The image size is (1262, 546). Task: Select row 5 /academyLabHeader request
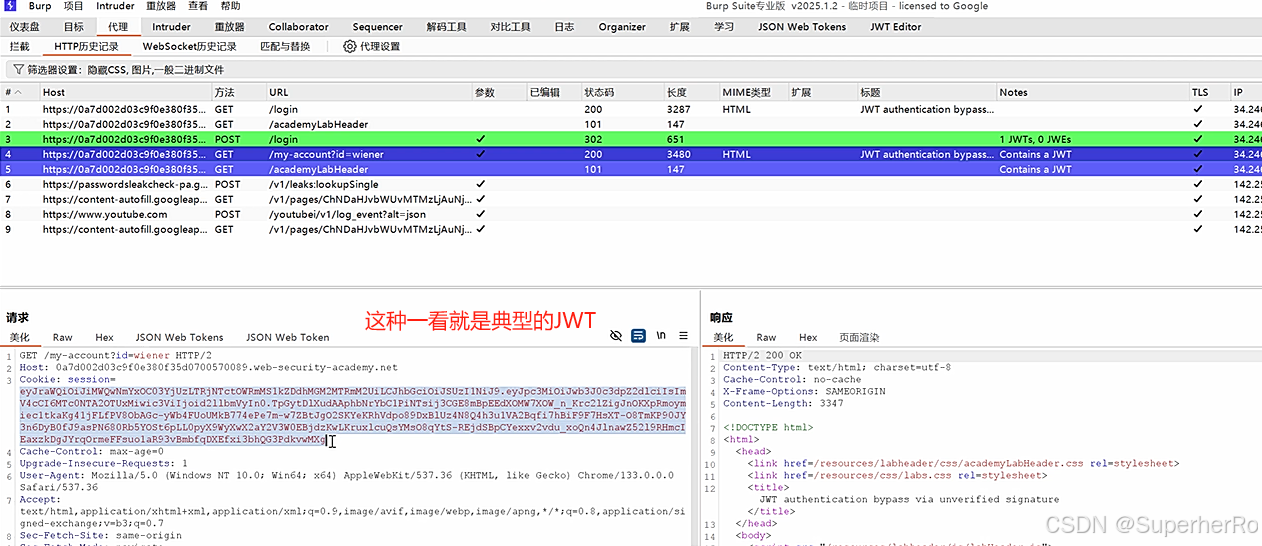(x=631, y=169)
